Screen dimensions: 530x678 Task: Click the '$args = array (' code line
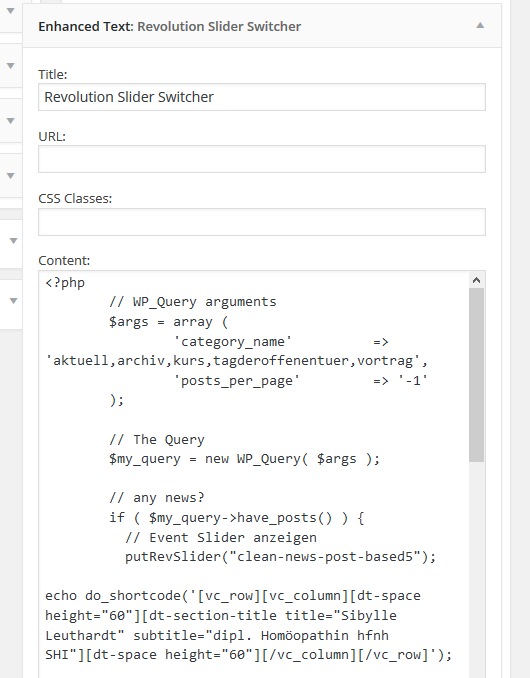pyautogui.click(x=169, y=322)
